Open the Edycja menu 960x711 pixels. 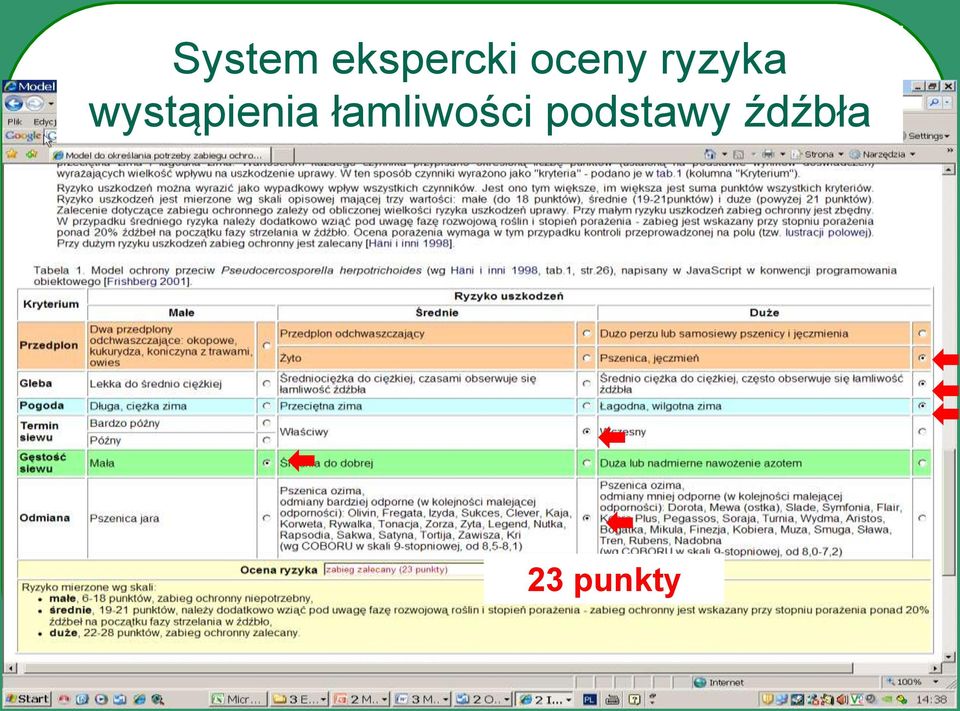click(44, 121)
